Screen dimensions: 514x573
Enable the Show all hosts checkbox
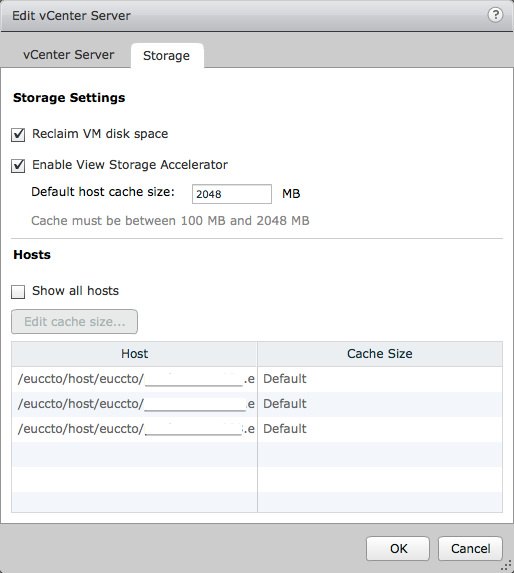click(18, 292)
